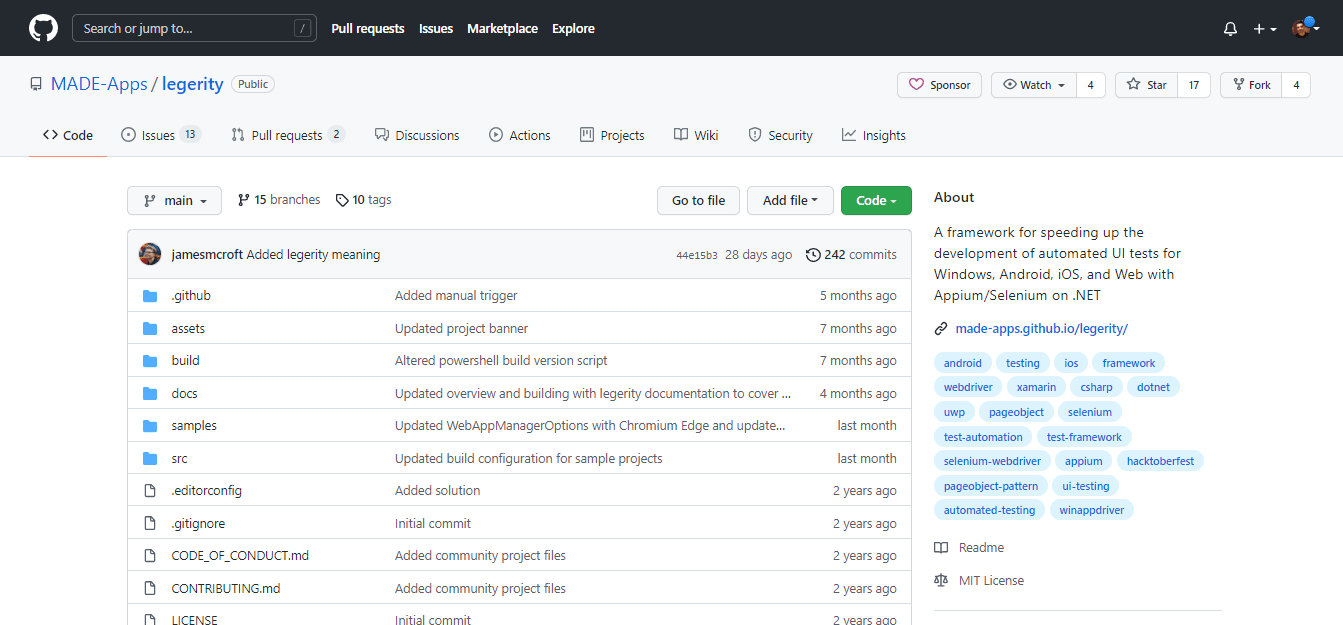
Task: Star the legerity repository
Action: 1147,85
